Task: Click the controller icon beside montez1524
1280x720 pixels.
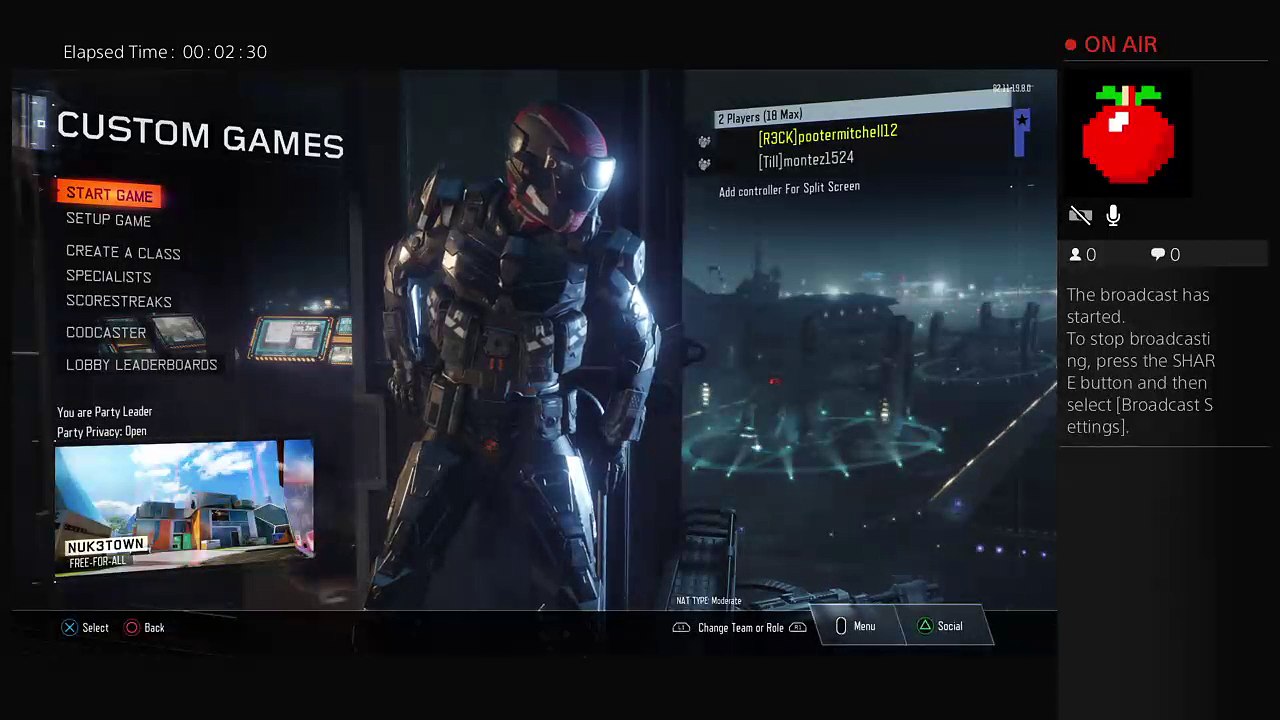Action: point(704,165)
